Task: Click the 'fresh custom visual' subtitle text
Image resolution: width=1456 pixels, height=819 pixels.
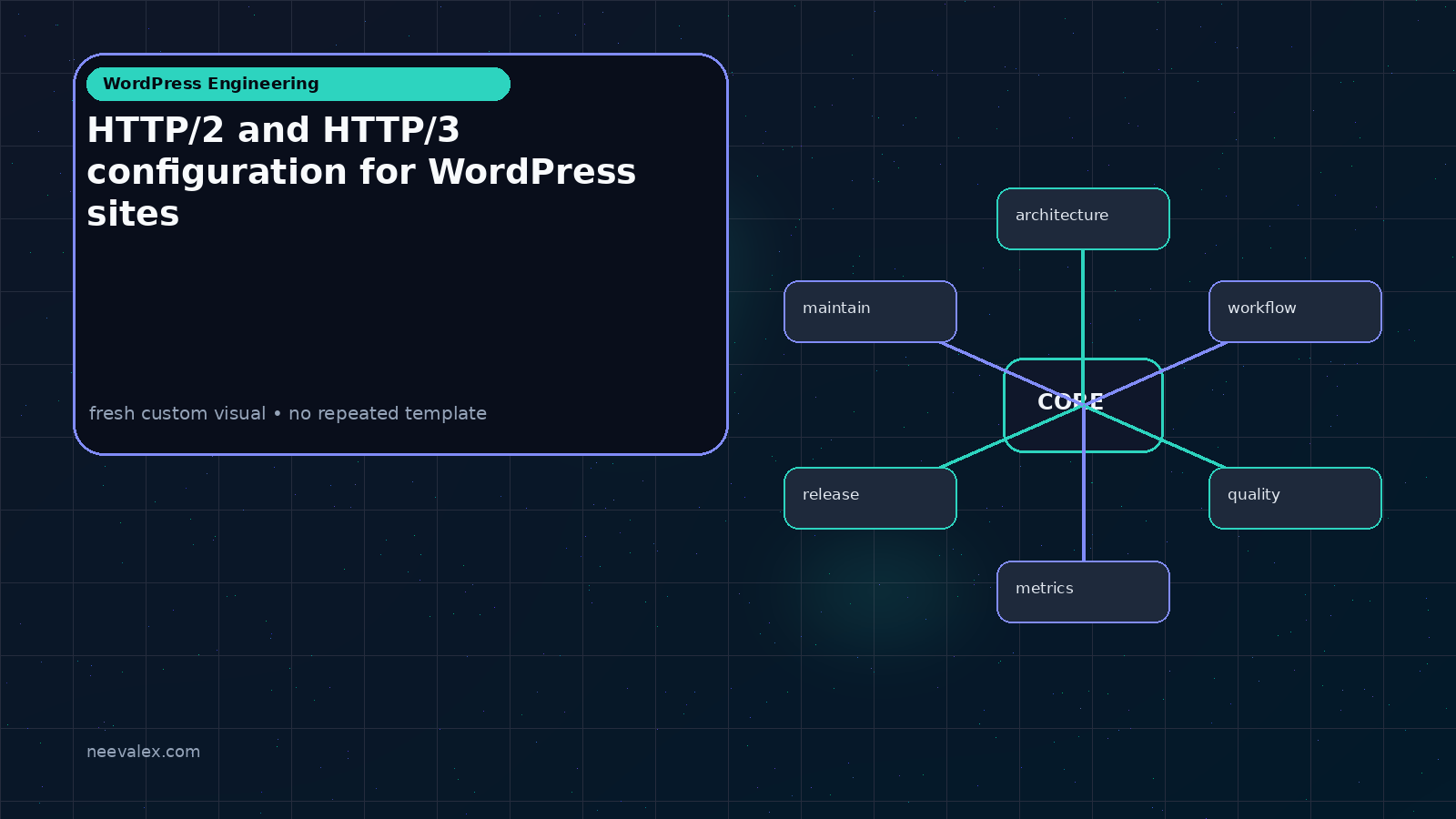Action: click(177, 413)
